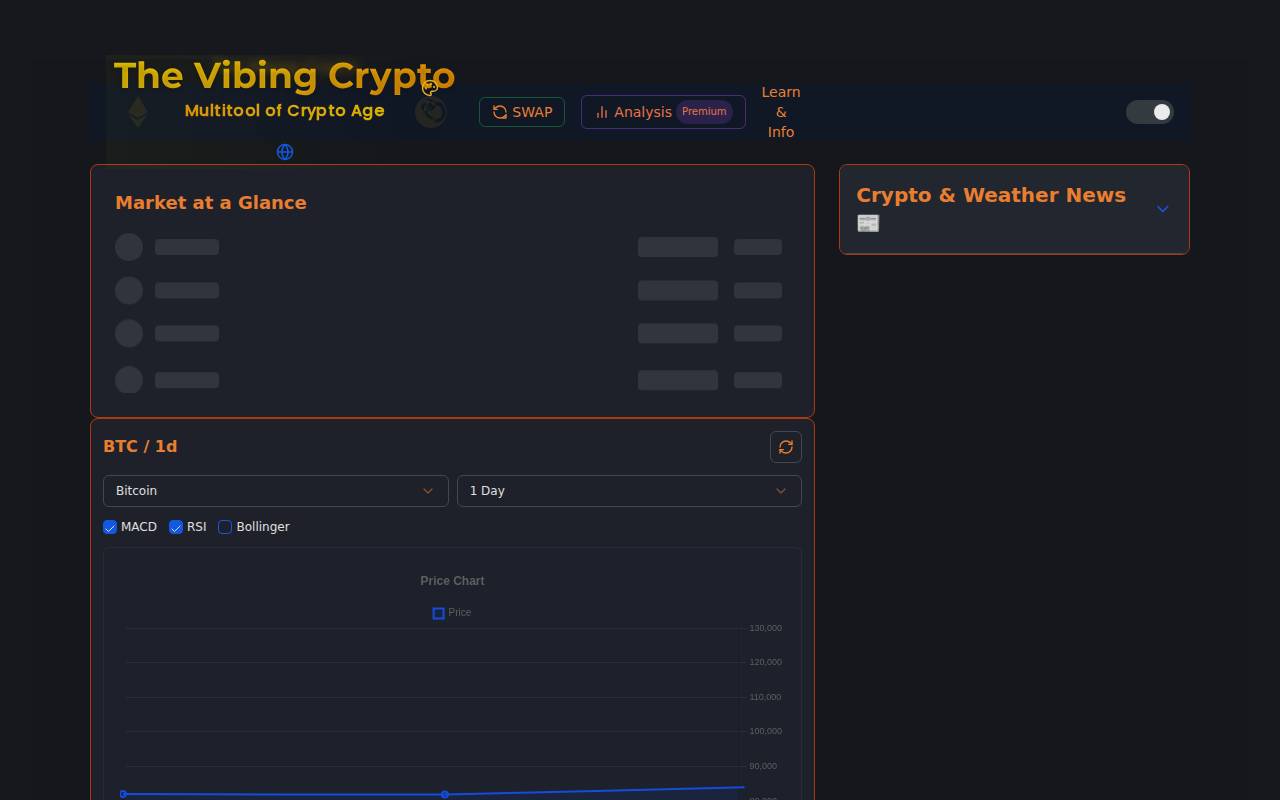Click the newspaper emoji icon
Image resolution: width=1280 pixels, height=800 pixels.
(x=868, y=224)
